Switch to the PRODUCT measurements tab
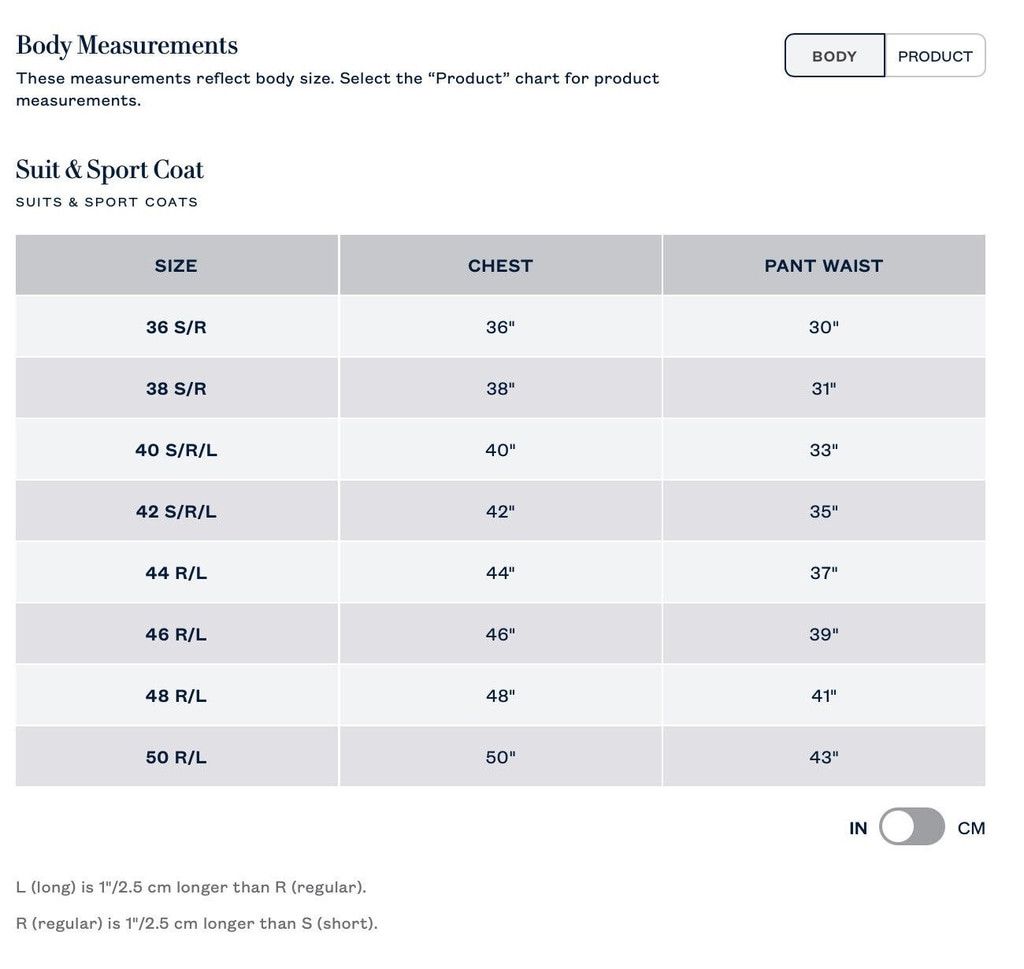Image resolution: width=1024 pixels, height=969 pixels. pyautogui.click(x=935, y=56)
